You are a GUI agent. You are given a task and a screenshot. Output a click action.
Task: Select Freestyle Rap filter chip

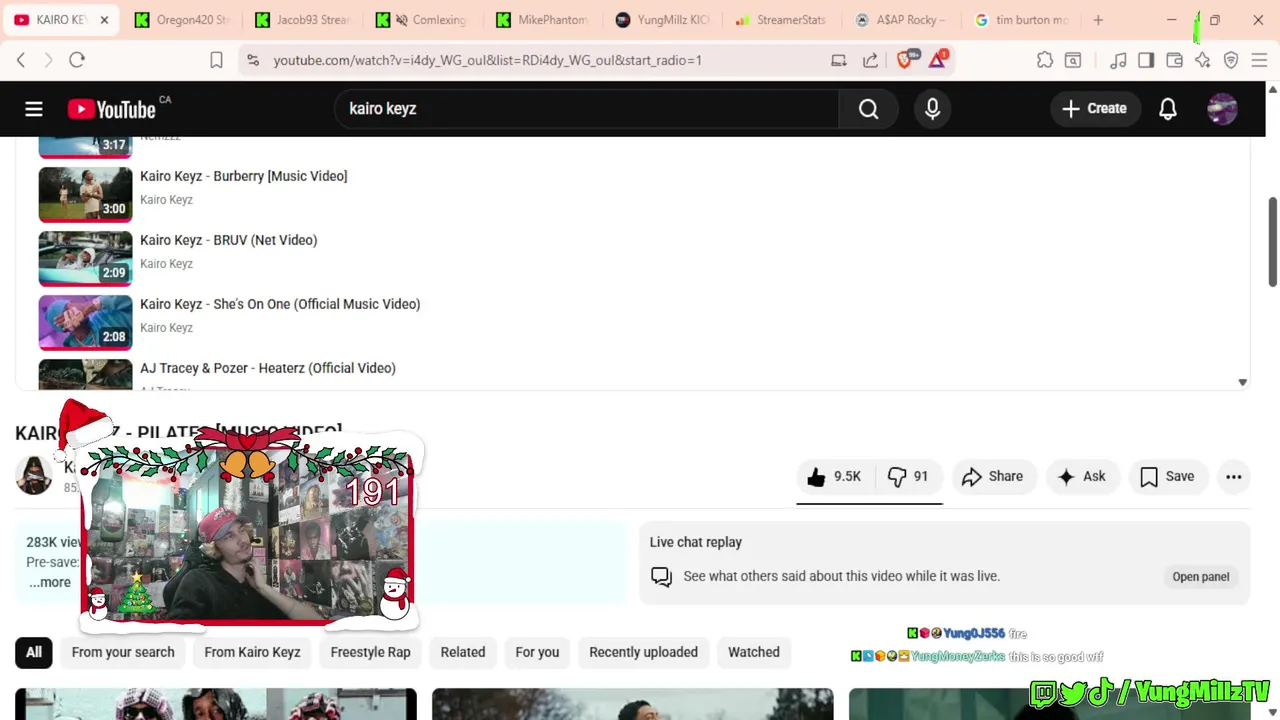tap(370, 652)
